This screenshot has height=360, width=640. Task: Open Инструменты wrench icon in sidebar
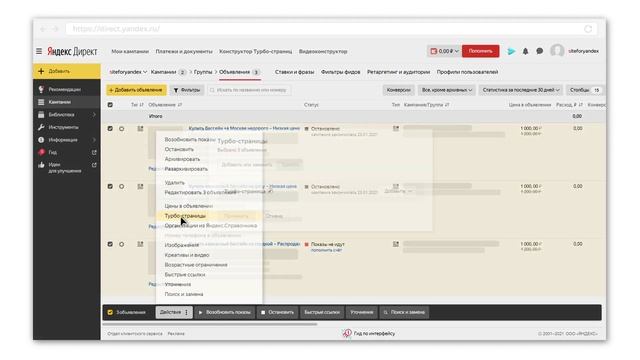(41, 127)
